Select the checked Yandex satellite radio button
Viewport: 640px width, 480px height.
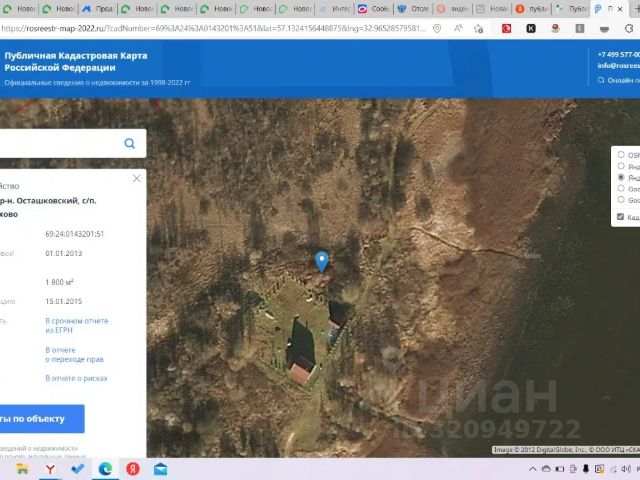621,178
